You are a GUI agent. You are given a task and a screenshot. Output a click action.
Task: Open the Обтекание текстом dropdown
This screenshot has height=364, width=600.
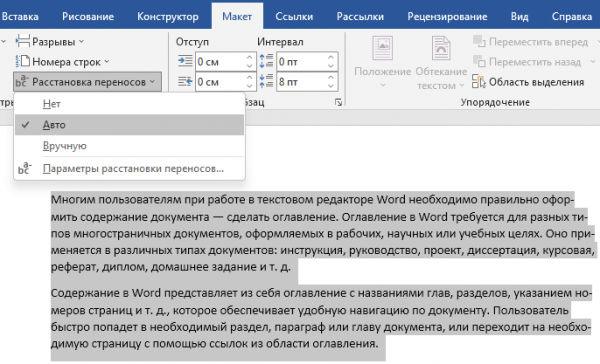441,62
